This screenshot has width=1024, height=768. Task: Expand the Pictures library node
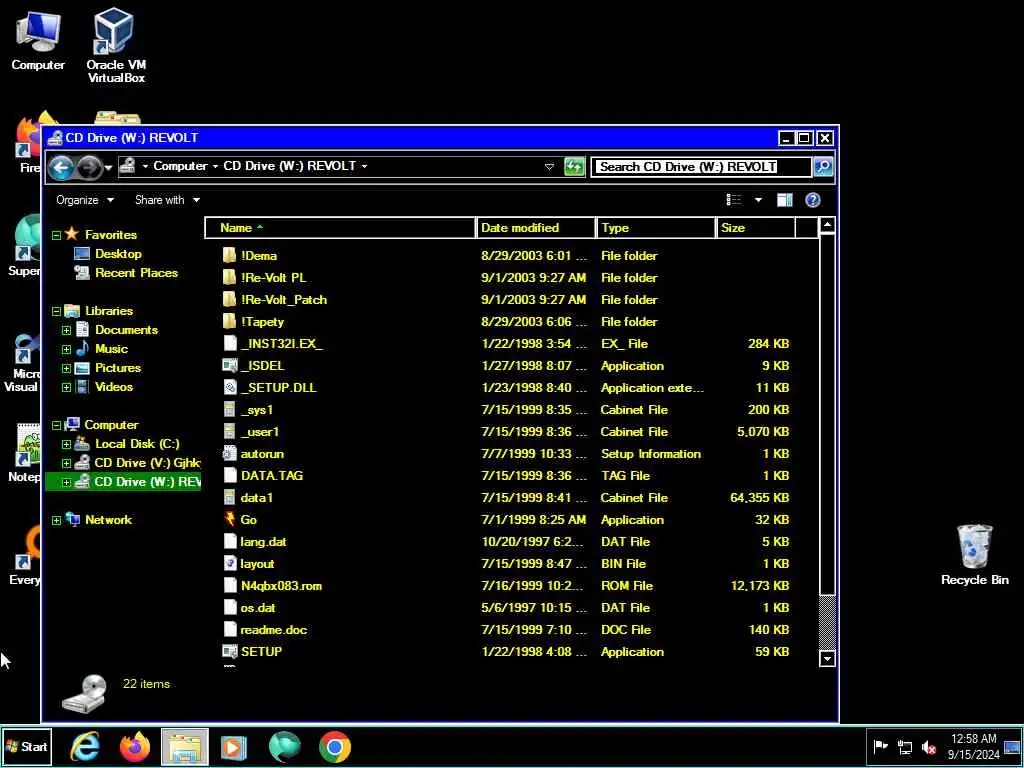click(x=67, y=368)
